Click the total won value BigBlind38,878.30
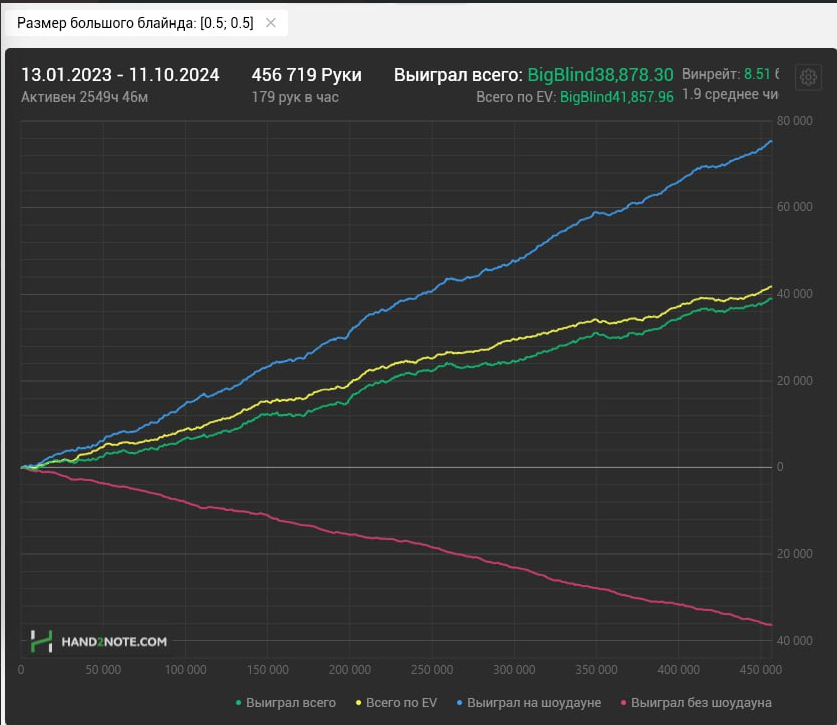This screenshot has height=725, width=837. click(x=600, y=75)
